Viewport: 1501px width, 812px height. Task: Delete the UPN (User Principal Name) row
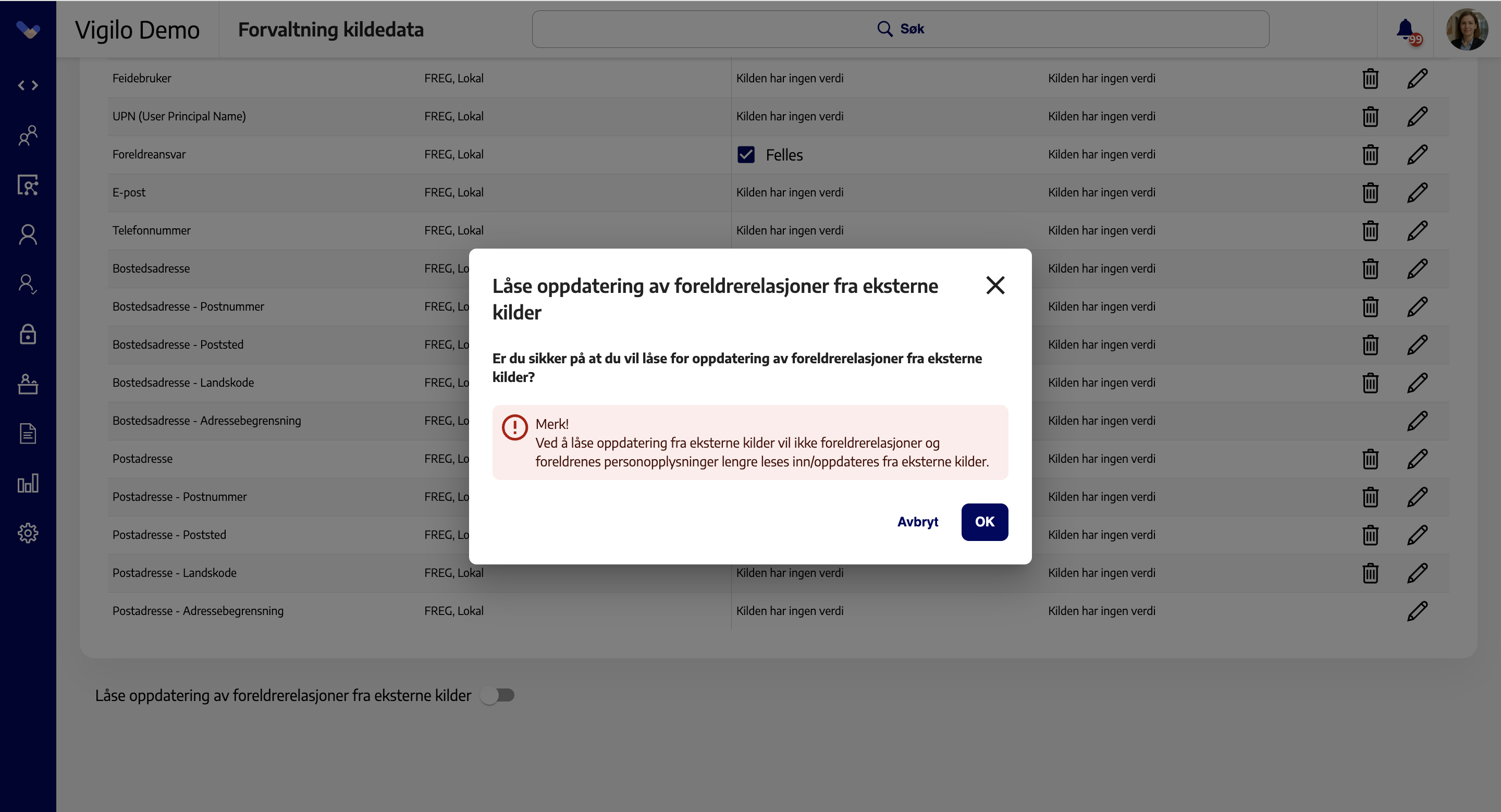pos(1371,117)
